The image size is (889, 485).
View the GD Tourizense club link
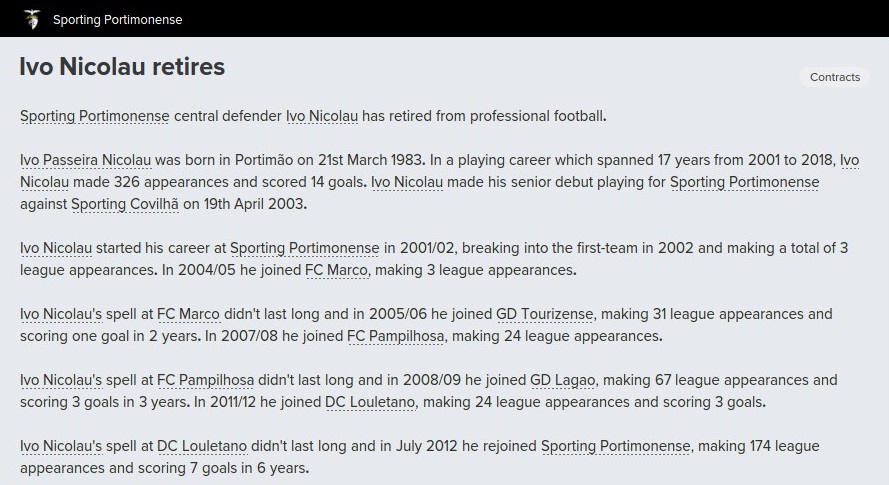[x=544, y=314]
